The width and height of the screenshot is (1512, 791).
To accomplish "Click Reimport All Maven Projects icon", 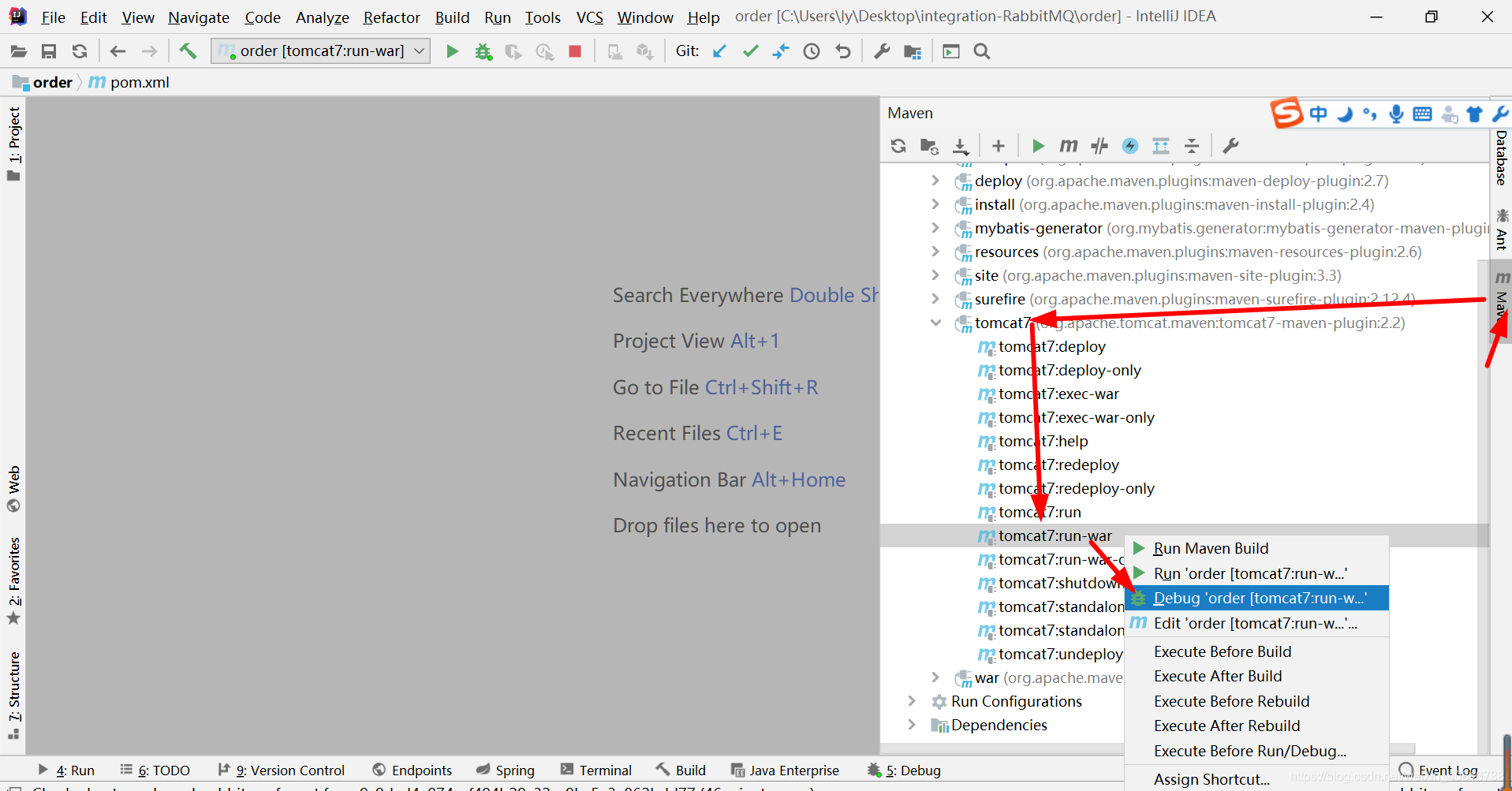I will click(898, 146).
